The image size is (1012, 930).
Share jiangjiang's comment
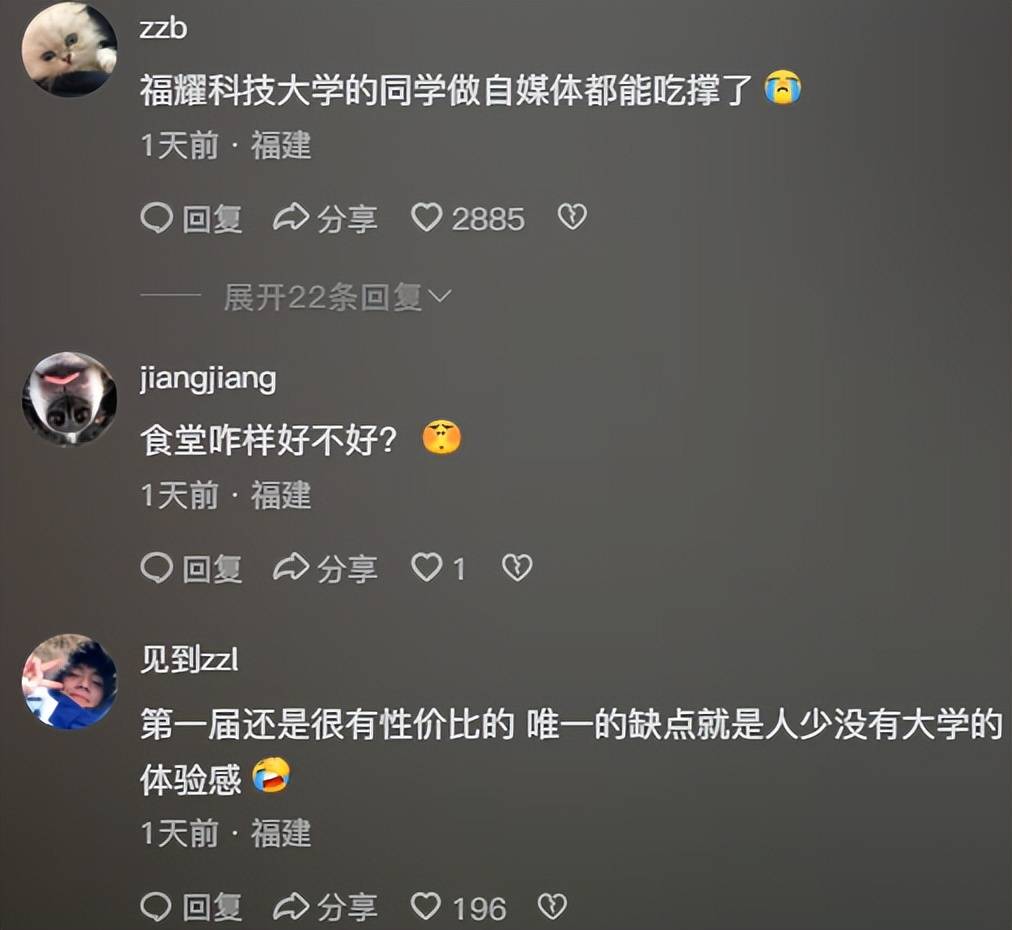[325, 569]
